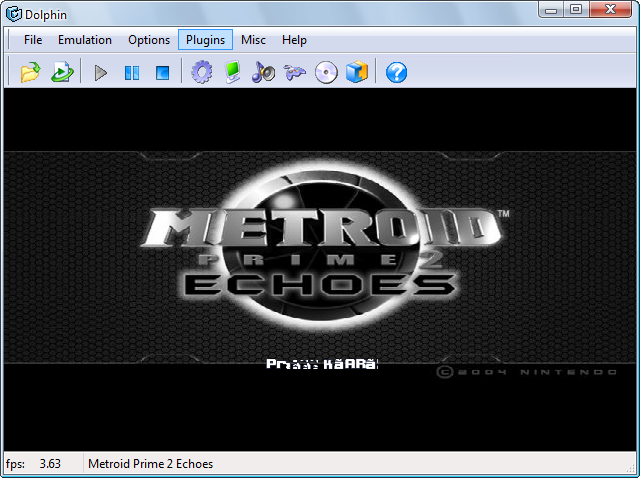640x478 pixels.
Task: Click the blue-orange cube icon
Action: [357, 72]
